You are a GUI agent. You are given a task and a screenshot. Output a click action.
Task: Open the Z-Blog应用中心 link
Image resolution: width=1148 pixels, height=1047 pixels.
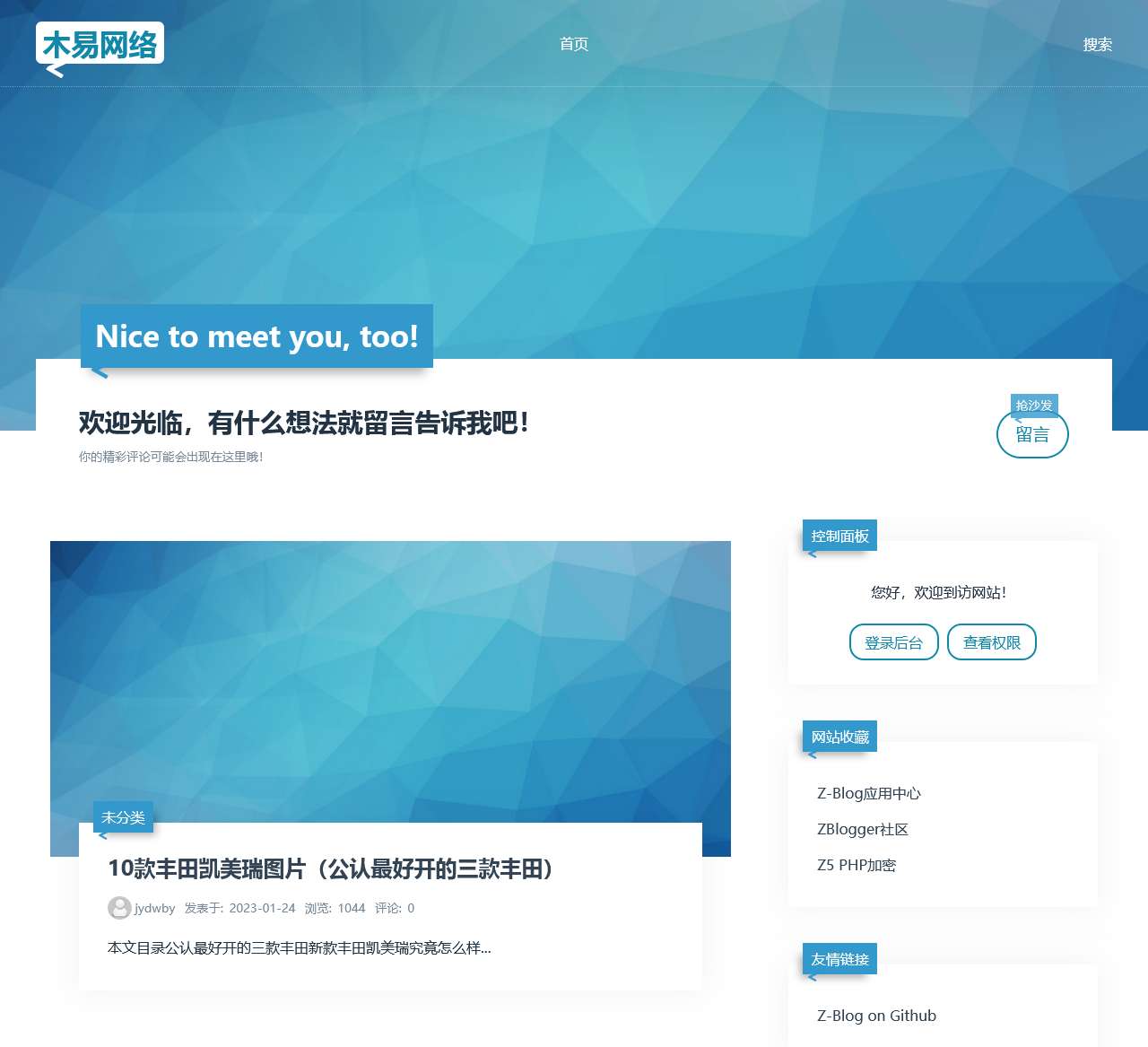click(x=869, y=793)
